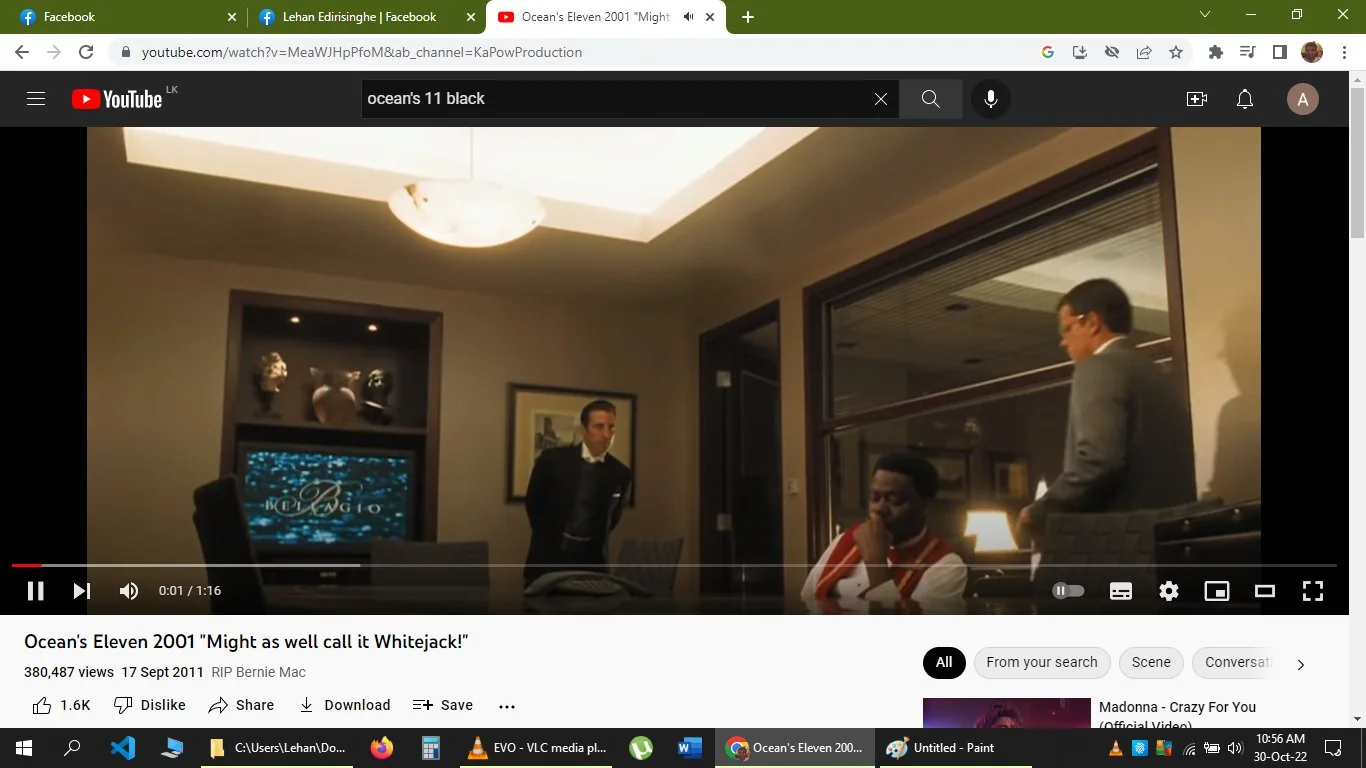
Task: Pause the video
Action: [35, 591]
